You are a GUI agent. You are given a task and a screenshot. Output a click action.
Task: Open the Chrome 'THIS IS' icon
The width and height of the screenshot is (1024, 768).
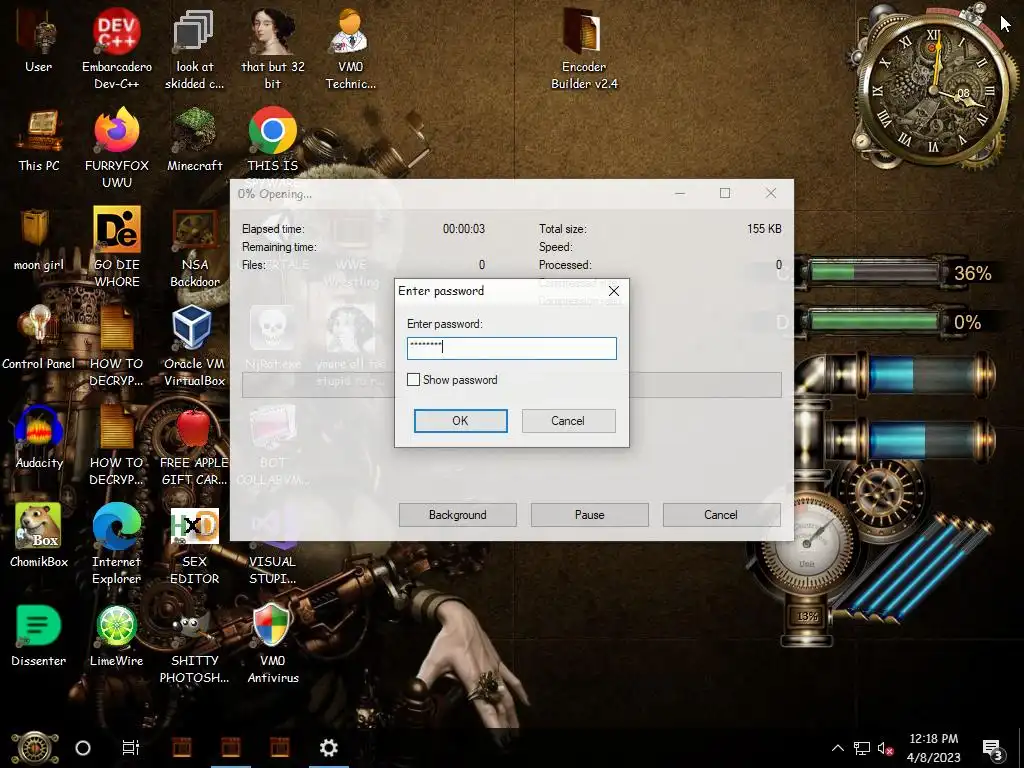click(272, 140)
